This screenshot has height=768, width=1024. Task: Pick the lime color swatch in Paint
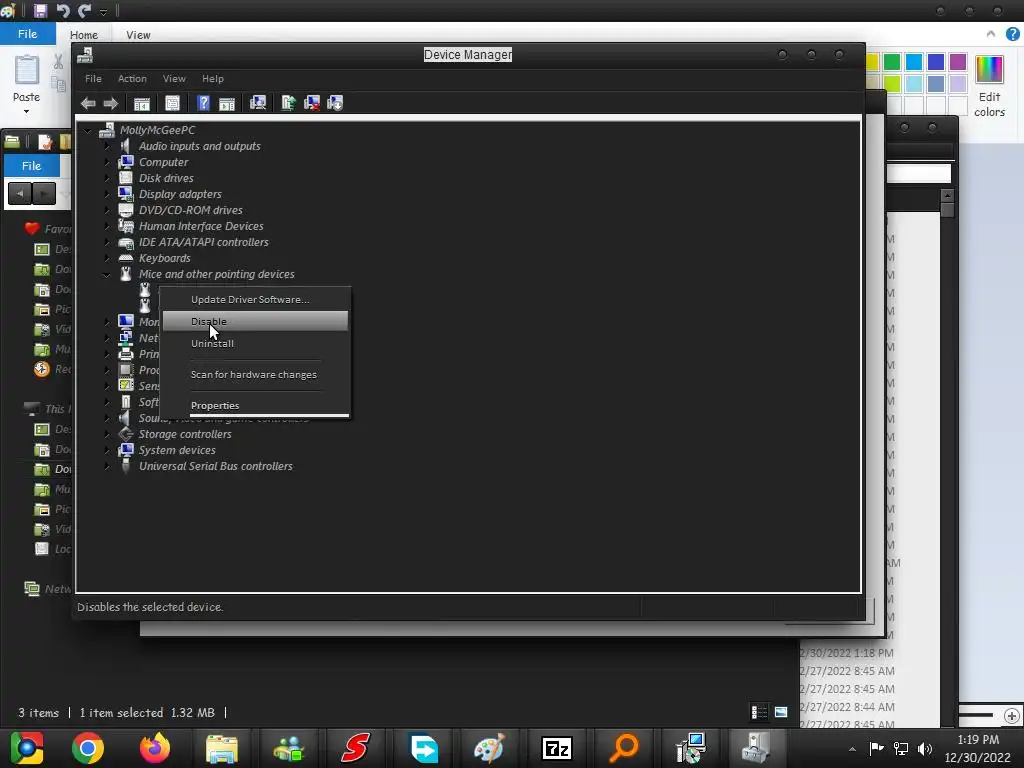[892, 84]
